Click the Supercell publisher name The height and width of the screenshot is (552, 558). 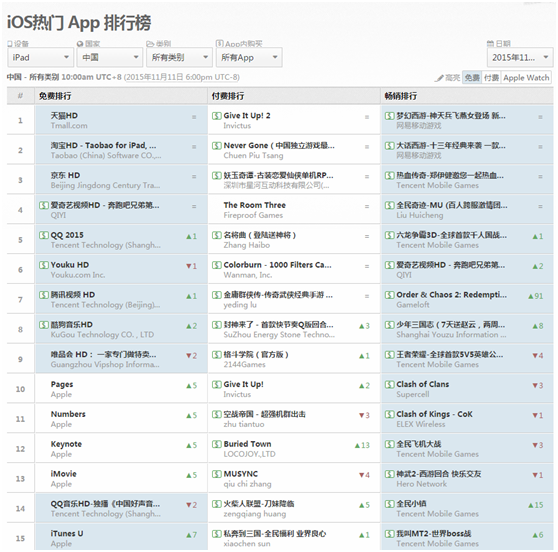point(413,395)
